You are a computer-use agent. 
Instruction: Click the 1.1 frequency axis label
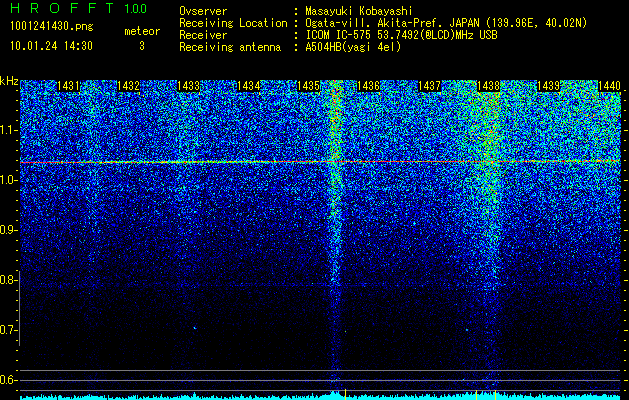coord(9,130)
